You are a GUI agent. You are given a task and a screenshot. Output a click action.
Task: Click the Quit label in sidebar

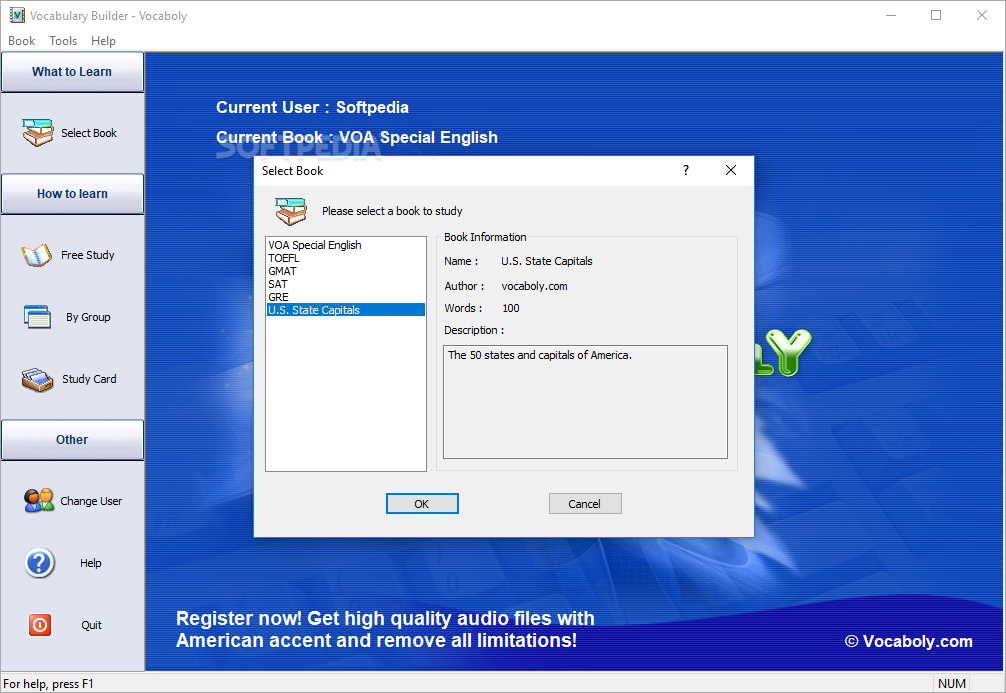[x=91, y=625]
